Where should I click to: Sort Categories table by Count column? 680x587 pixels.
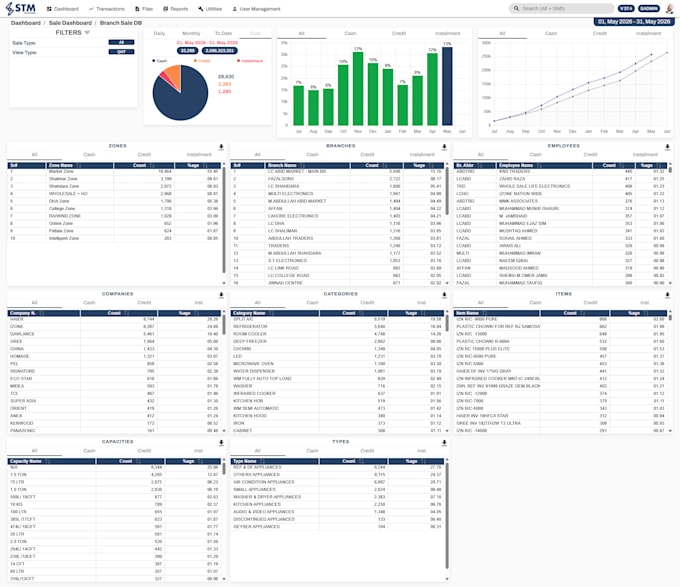(353, 313)
